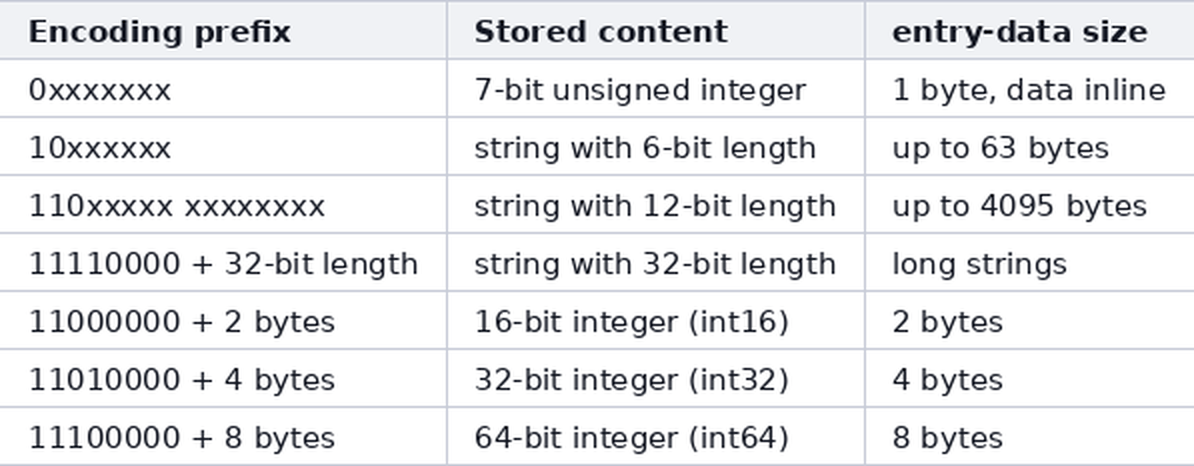The width and height of the screenshot is (1194, 466).
Task: Click the entry-data size column header
Action: tap(1030, 30)
